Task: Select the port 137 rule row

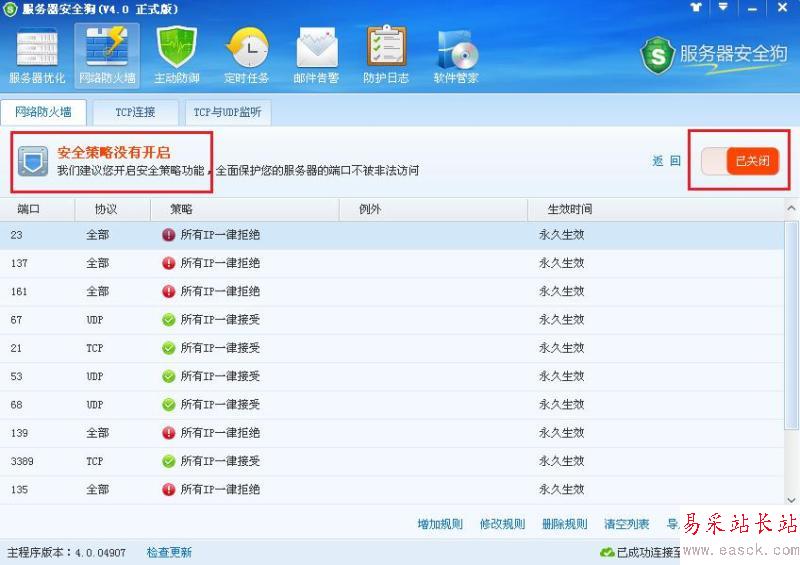Action: [x=392, y=263]
